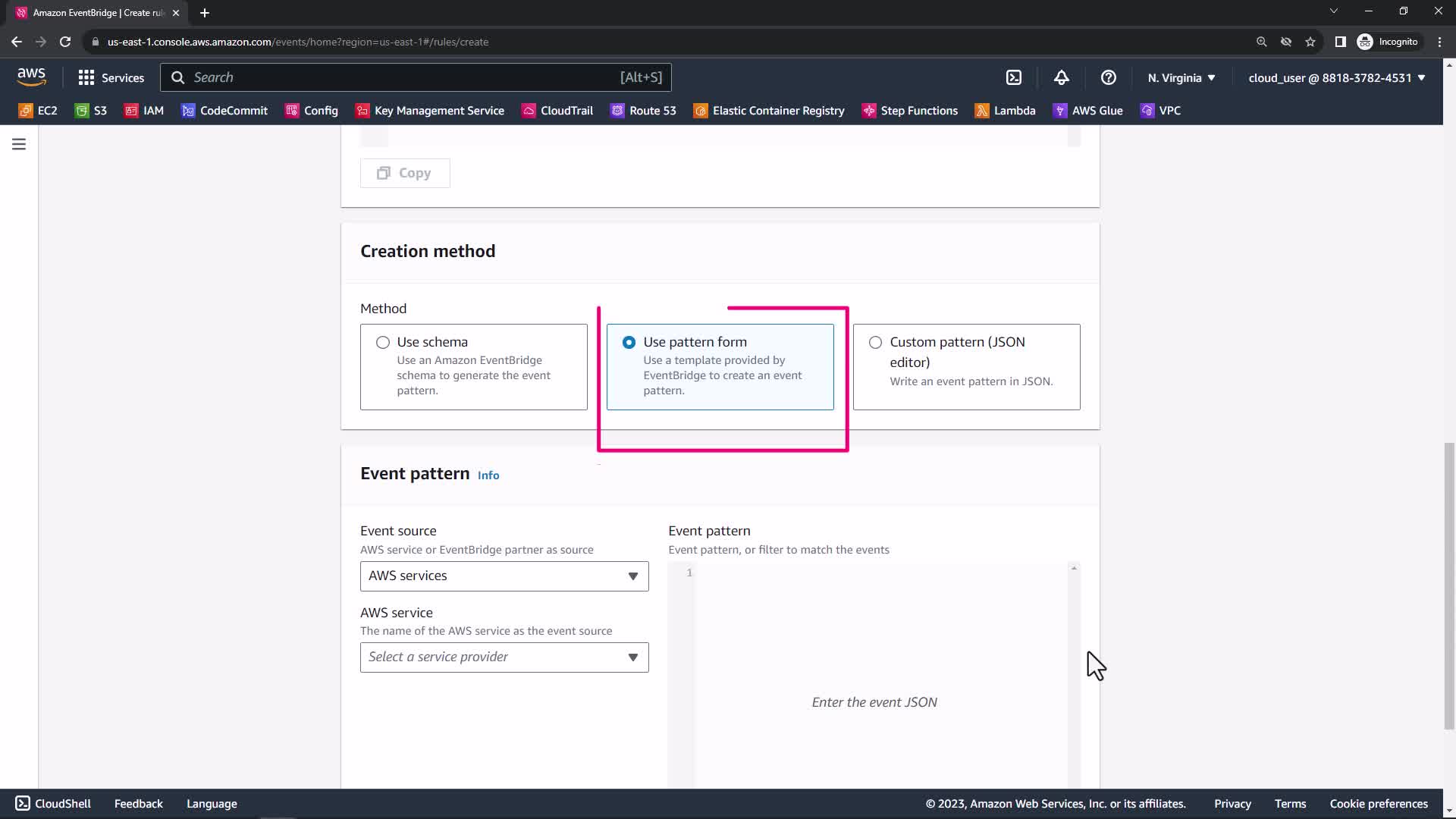1456x819 pixels.
Task: Click the notifications bell icon
Action: click(x=1061, y=77)
